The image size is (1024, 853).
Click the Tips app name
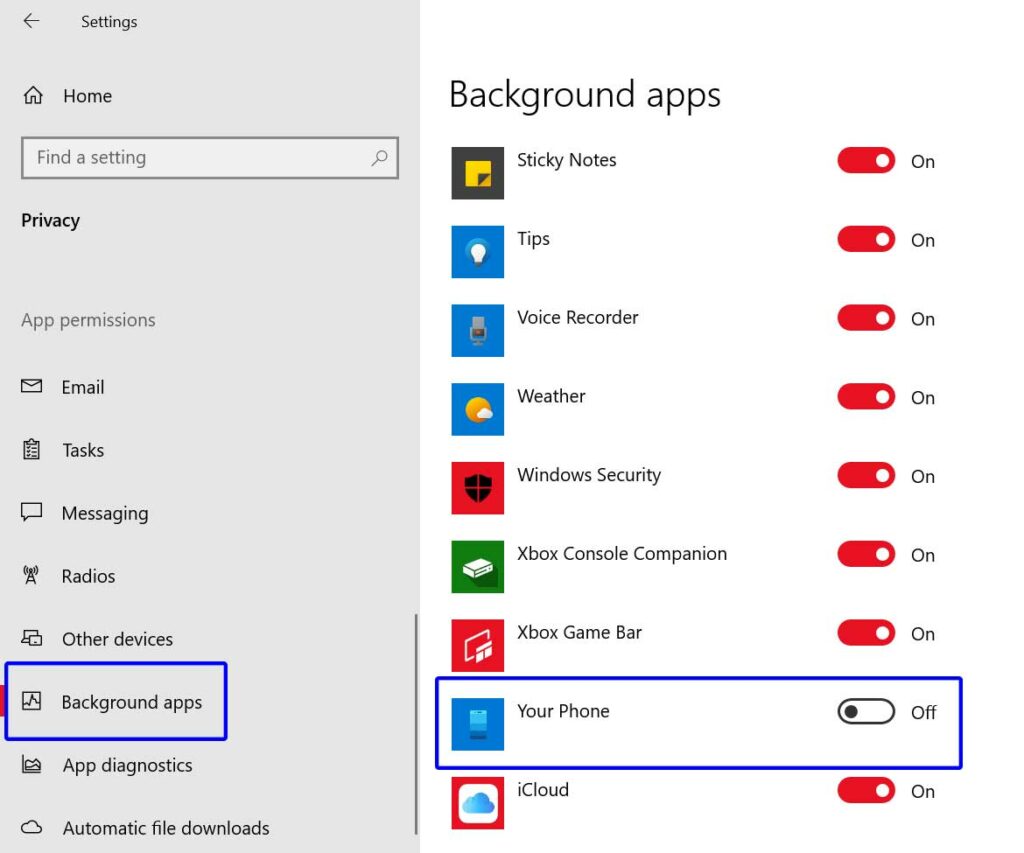click(534, 239)
